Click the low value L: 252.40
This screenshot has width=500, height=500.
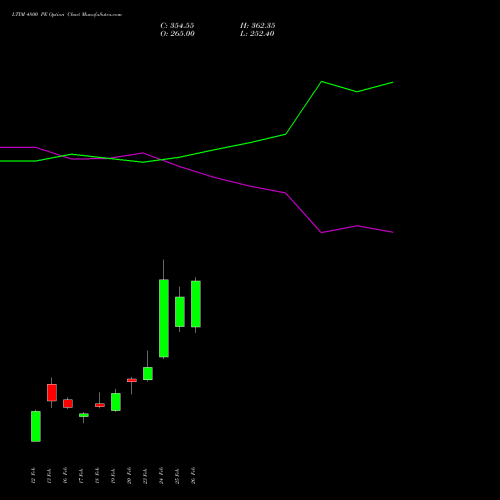257,34
